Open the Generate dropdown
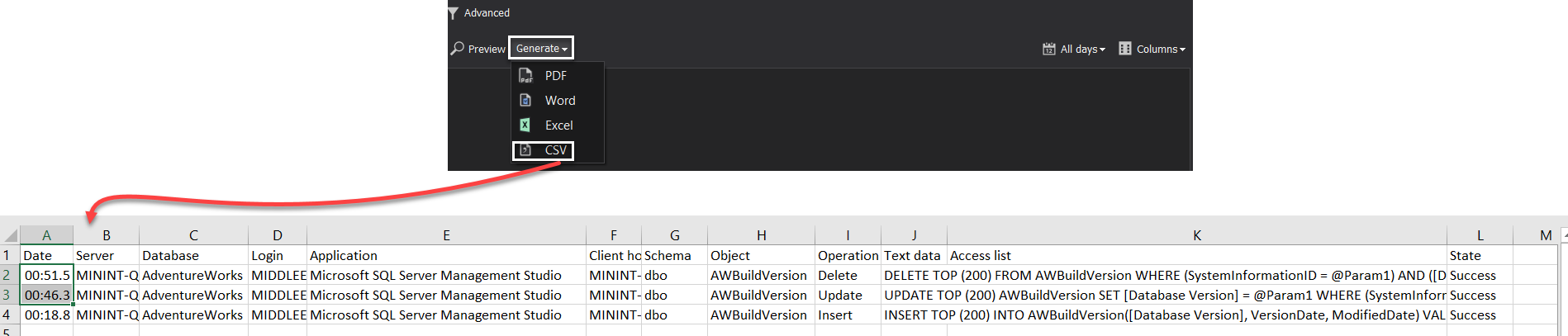Viewport: 1568px width, 336px height. (541, 49)
